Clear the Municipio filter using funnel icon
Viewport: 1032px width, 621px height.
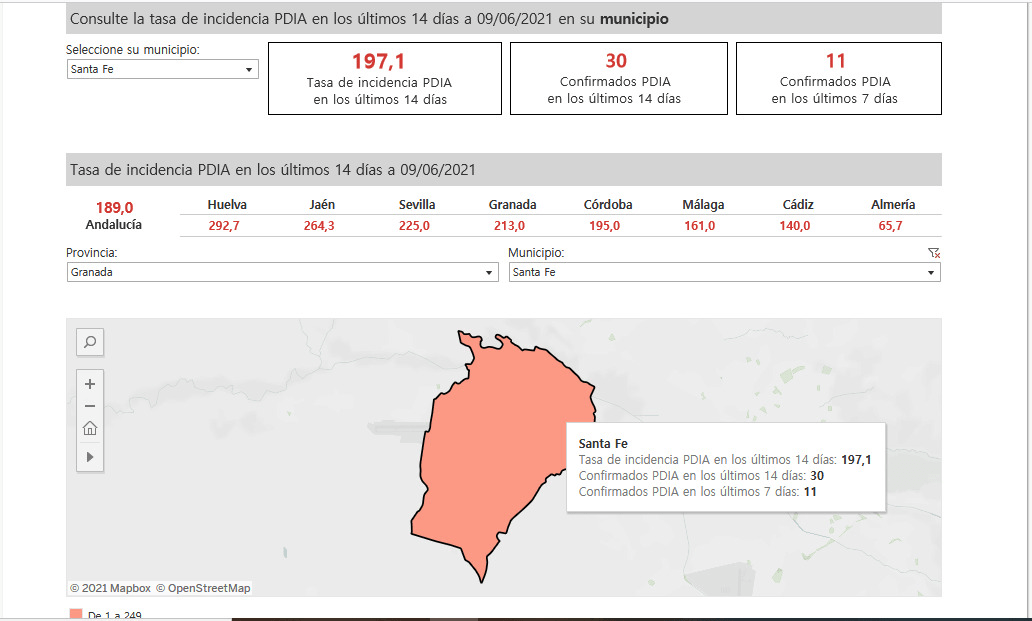[934, 254]
